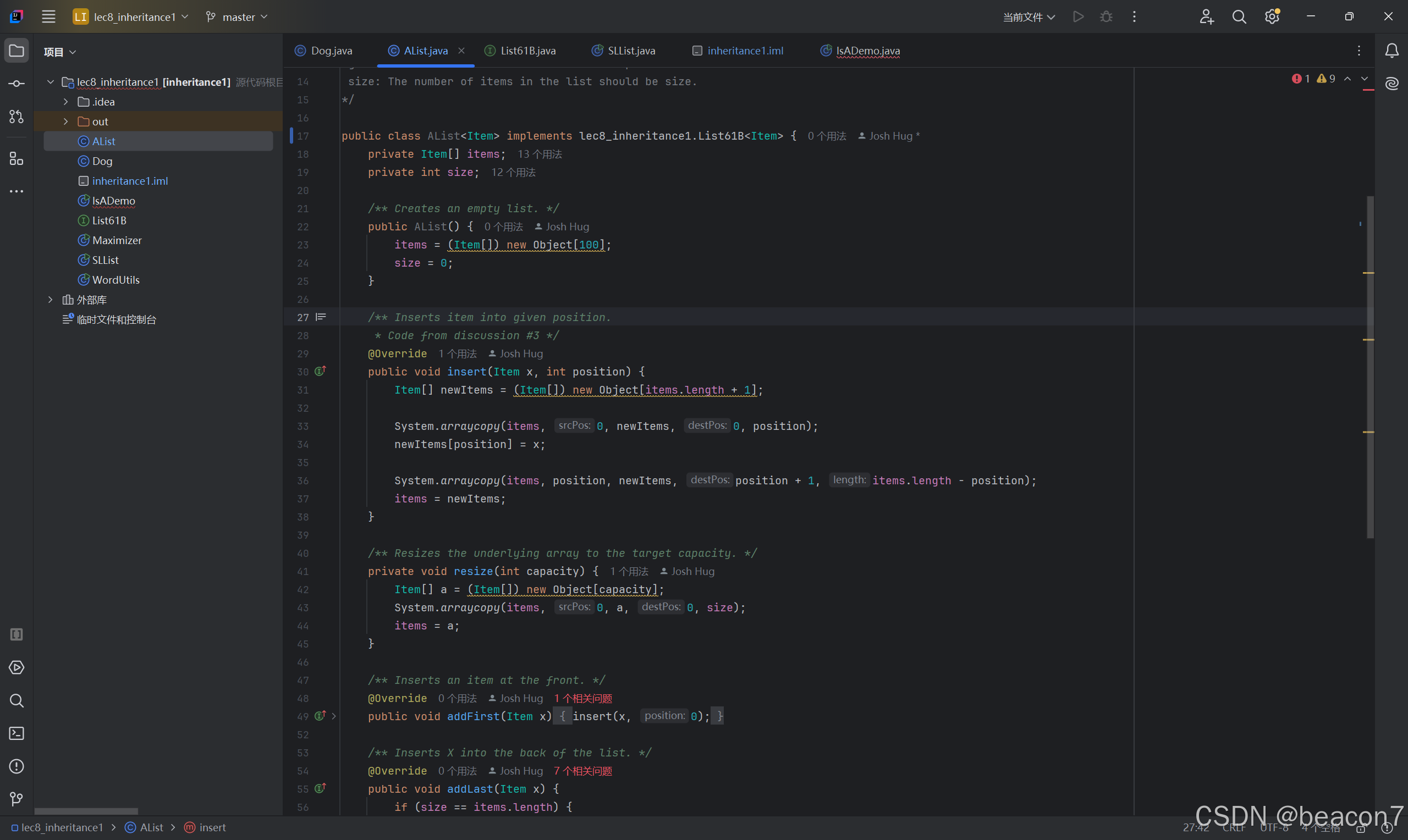
Task: Open Search Everywhere magnifier in title bar
Action: click(1239, 17)
